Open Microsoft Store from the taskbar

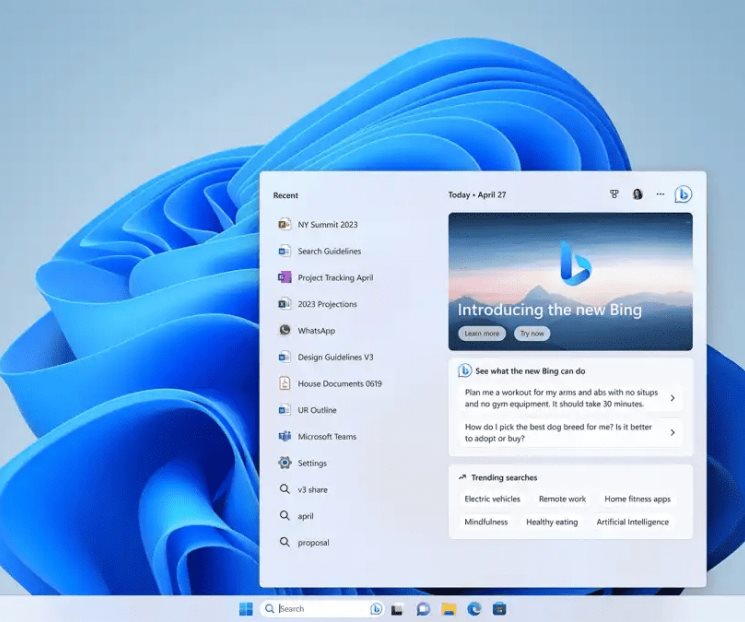click(x=499, y=609)
